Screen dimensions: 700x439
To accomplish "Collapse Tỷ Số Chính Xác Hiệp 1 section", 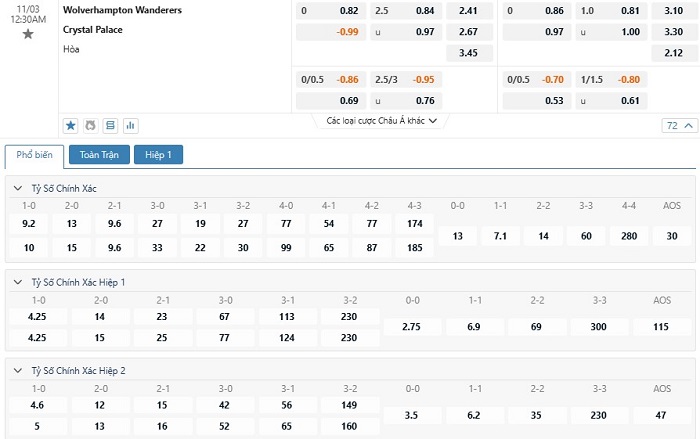I will (x=18, y=282).
